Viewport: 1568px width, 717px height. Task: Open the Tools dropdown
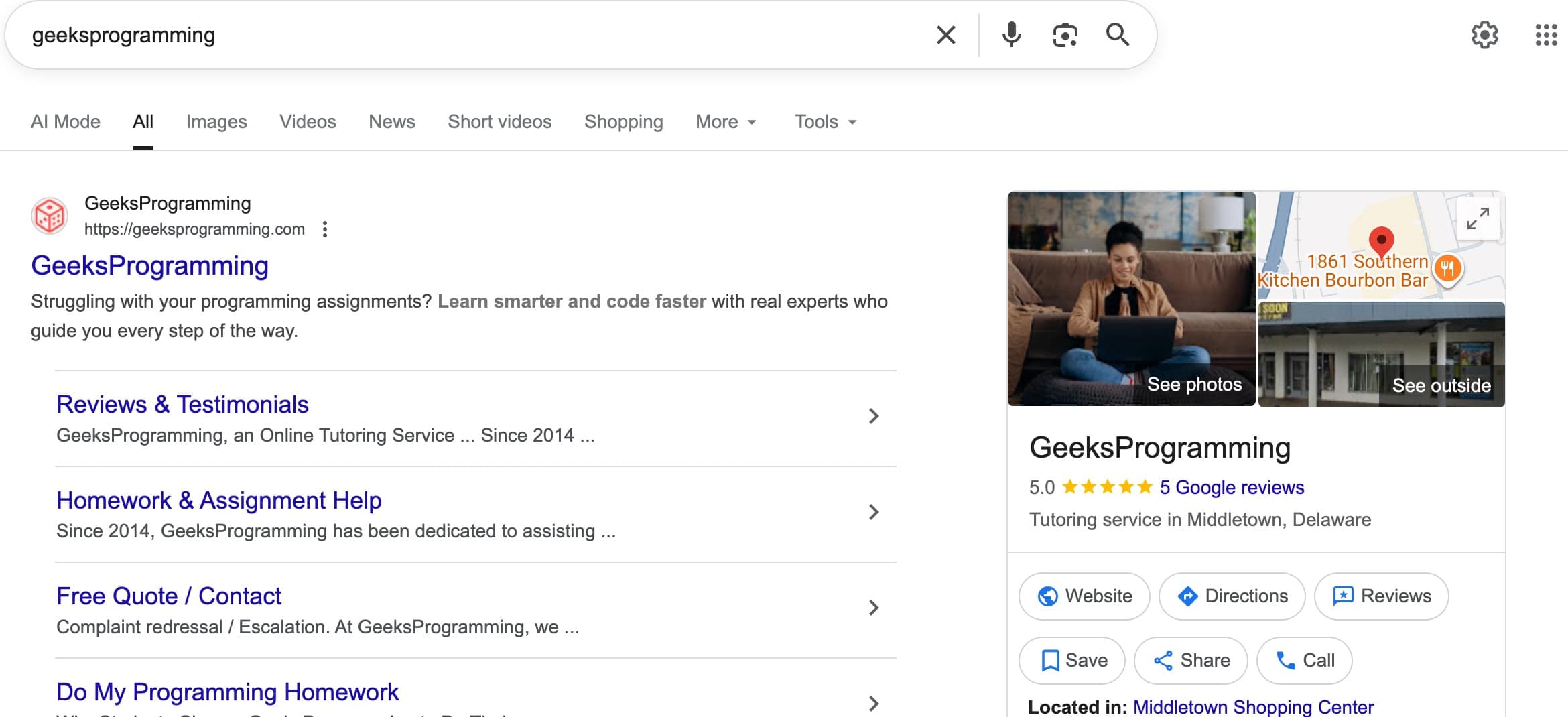pyautogui.click(x=826, y=121)
